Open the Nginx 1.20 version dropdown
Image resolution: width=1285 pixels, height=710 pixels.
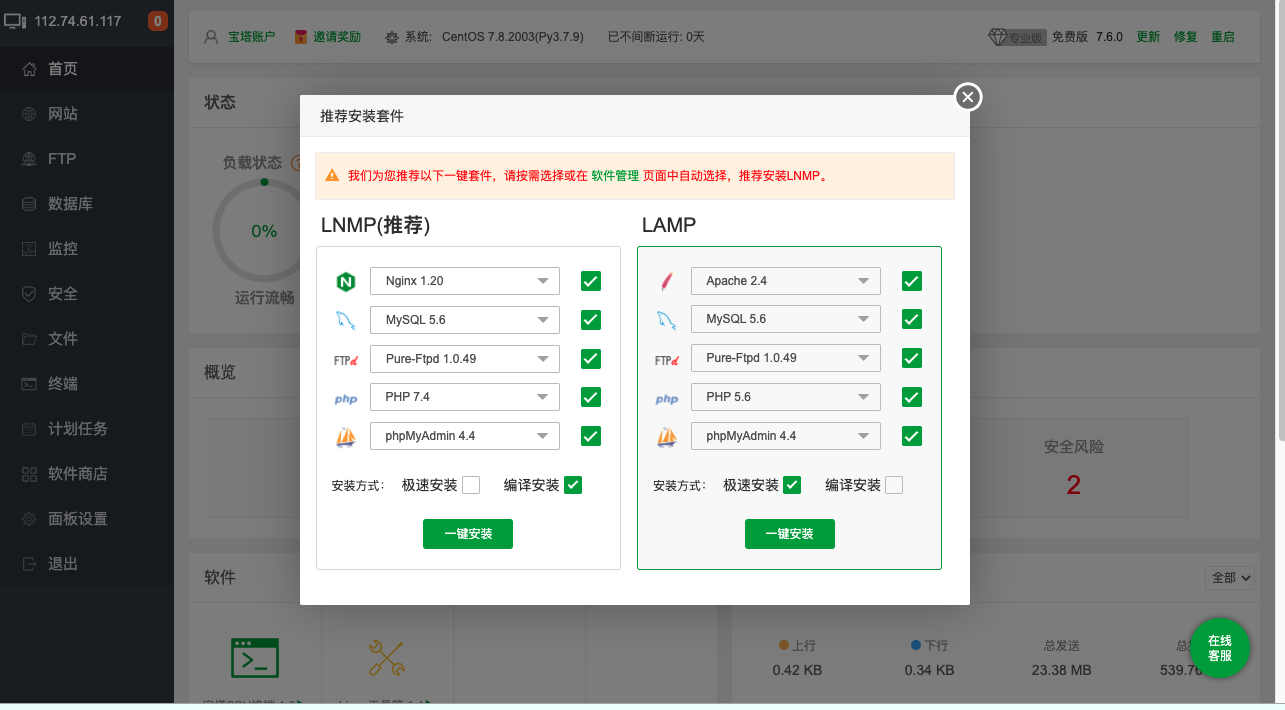[x=465, y=281]
